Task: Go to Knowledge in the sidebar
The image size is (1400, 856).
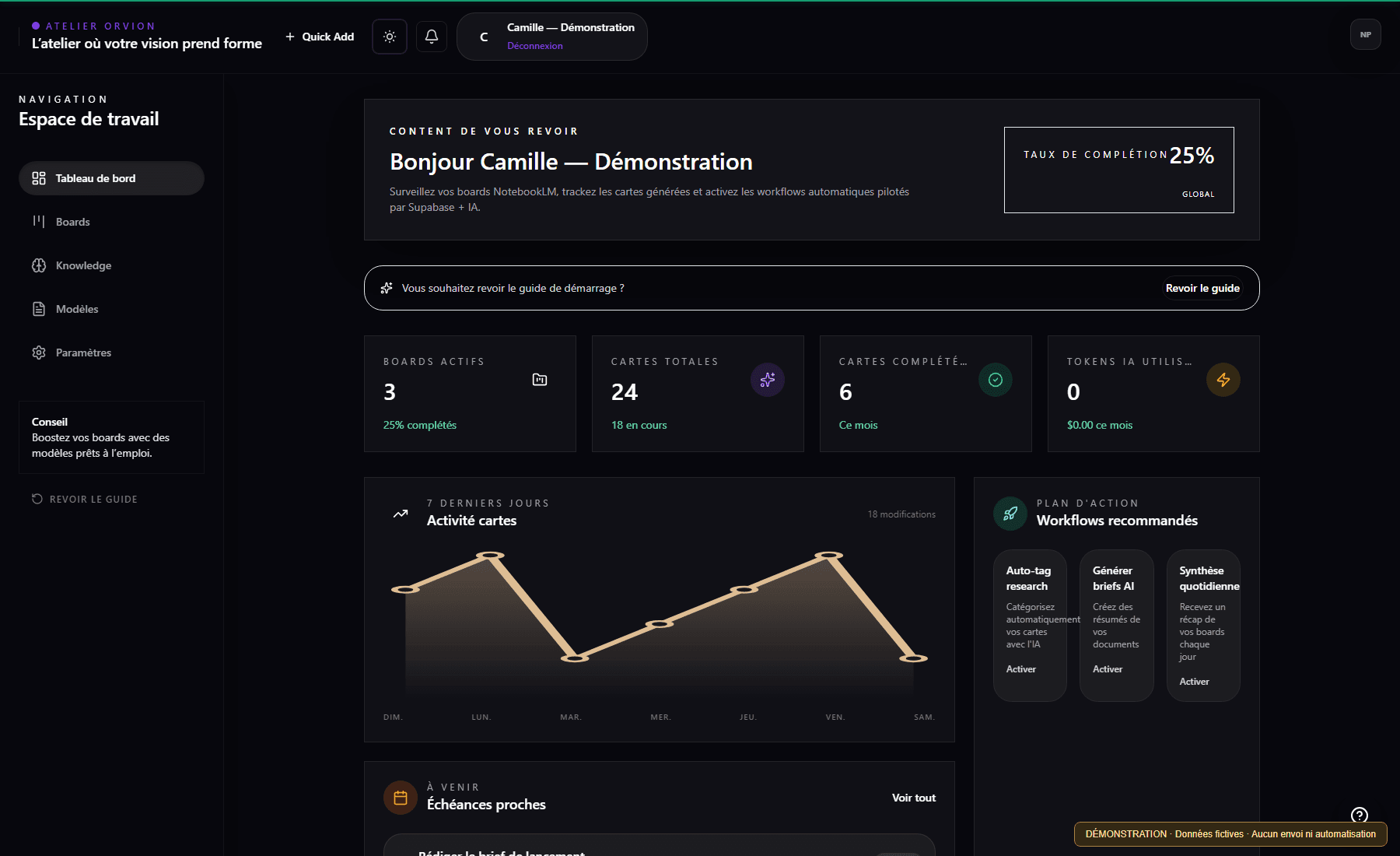Action: [x=111, y=265]
